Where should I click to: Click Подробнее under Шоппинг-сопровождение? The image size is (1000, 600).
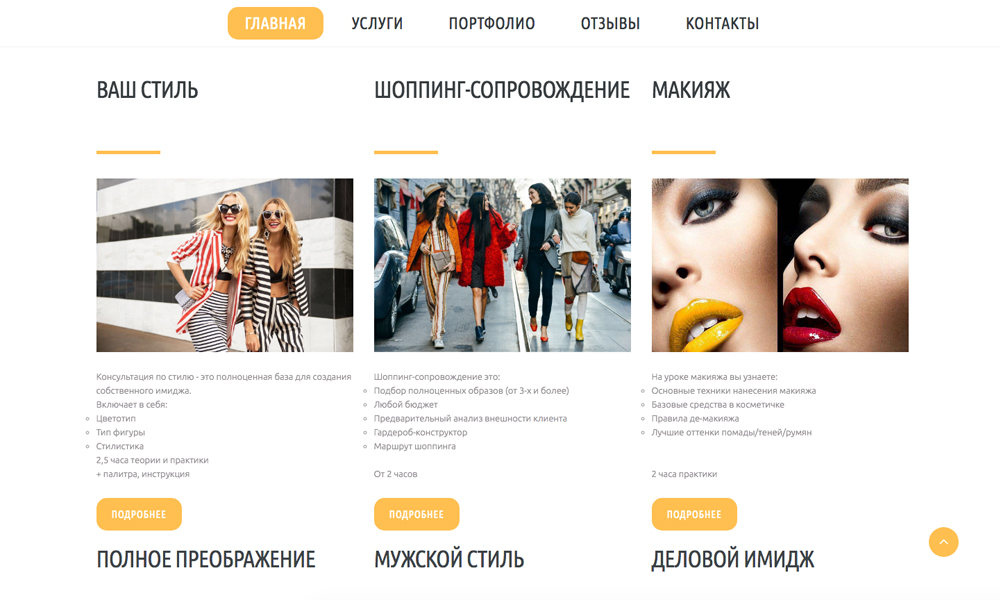coord(416,514)
